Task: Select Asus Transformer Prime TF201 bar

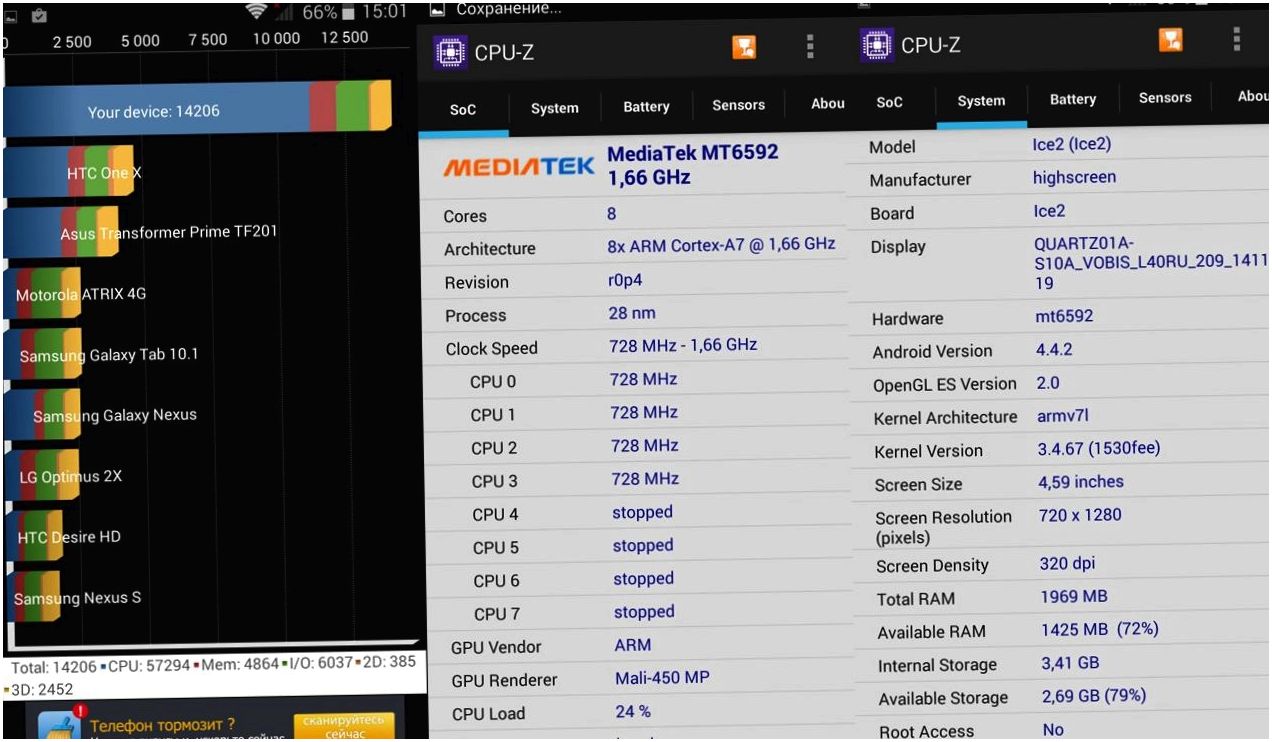Action: click(61, 233)
